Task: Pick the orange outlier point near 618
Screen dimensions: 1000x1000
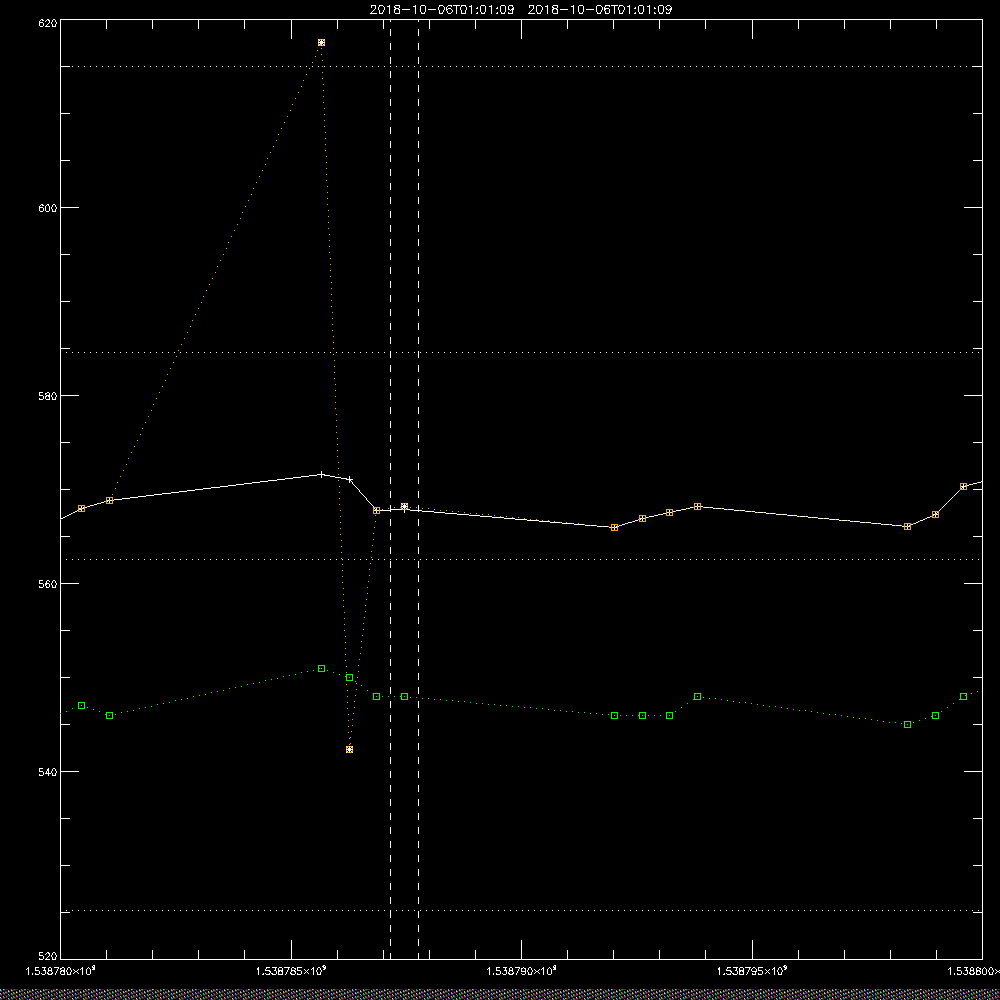Action: pyautogui.click(x=321, y=43)
